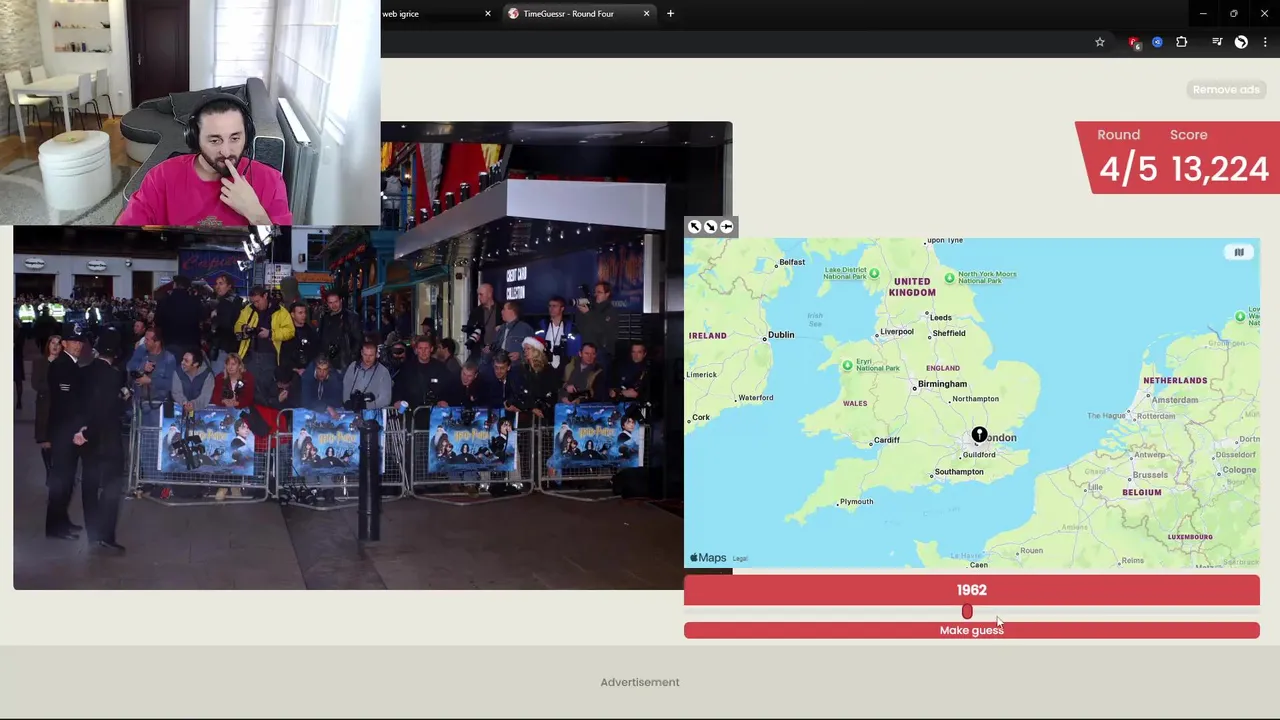Click Plymouth on the map
Viewport: 1280px width, 720px height.
click(856, 502)
